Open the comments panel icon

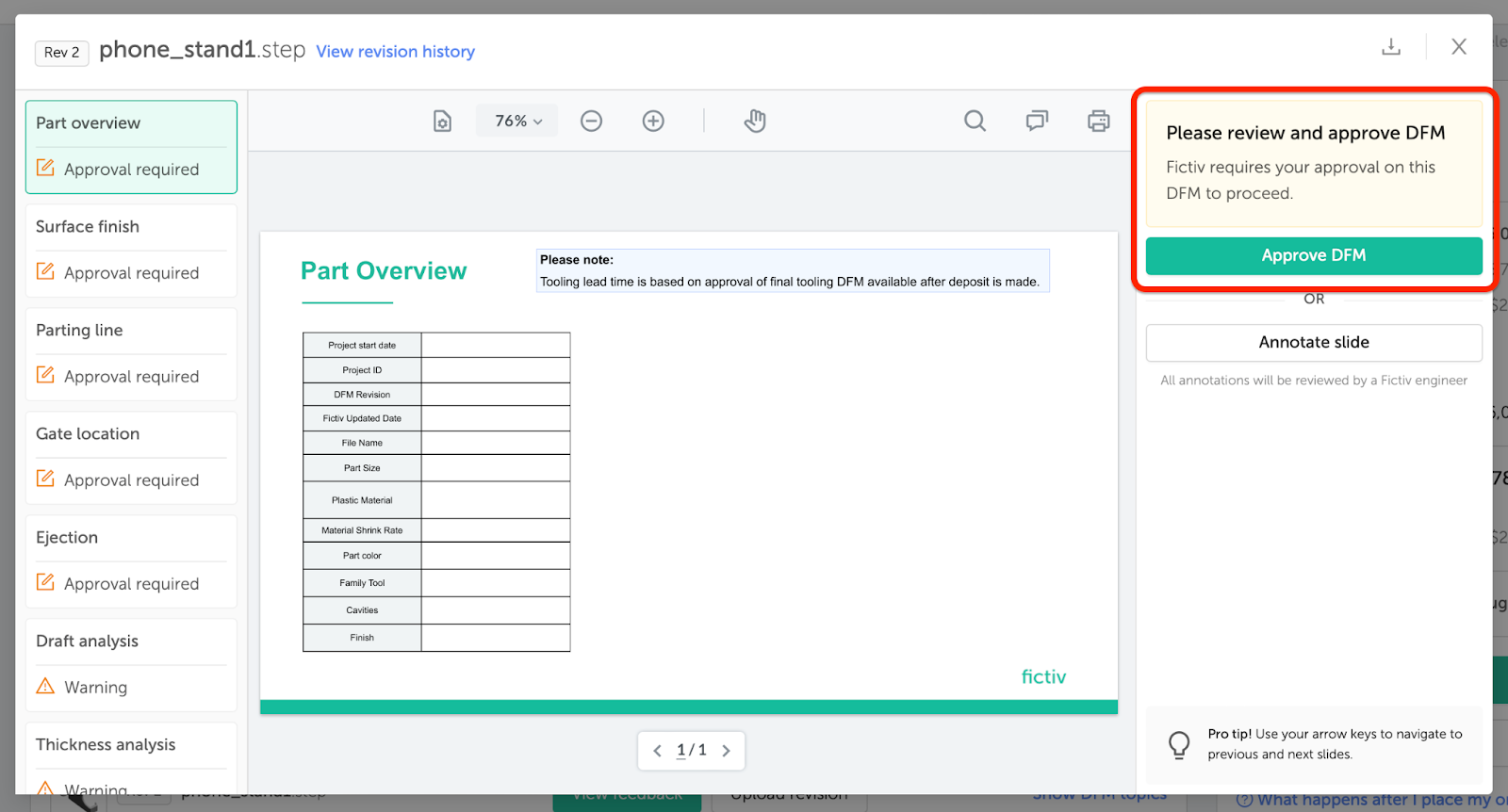pos(1037,121)
